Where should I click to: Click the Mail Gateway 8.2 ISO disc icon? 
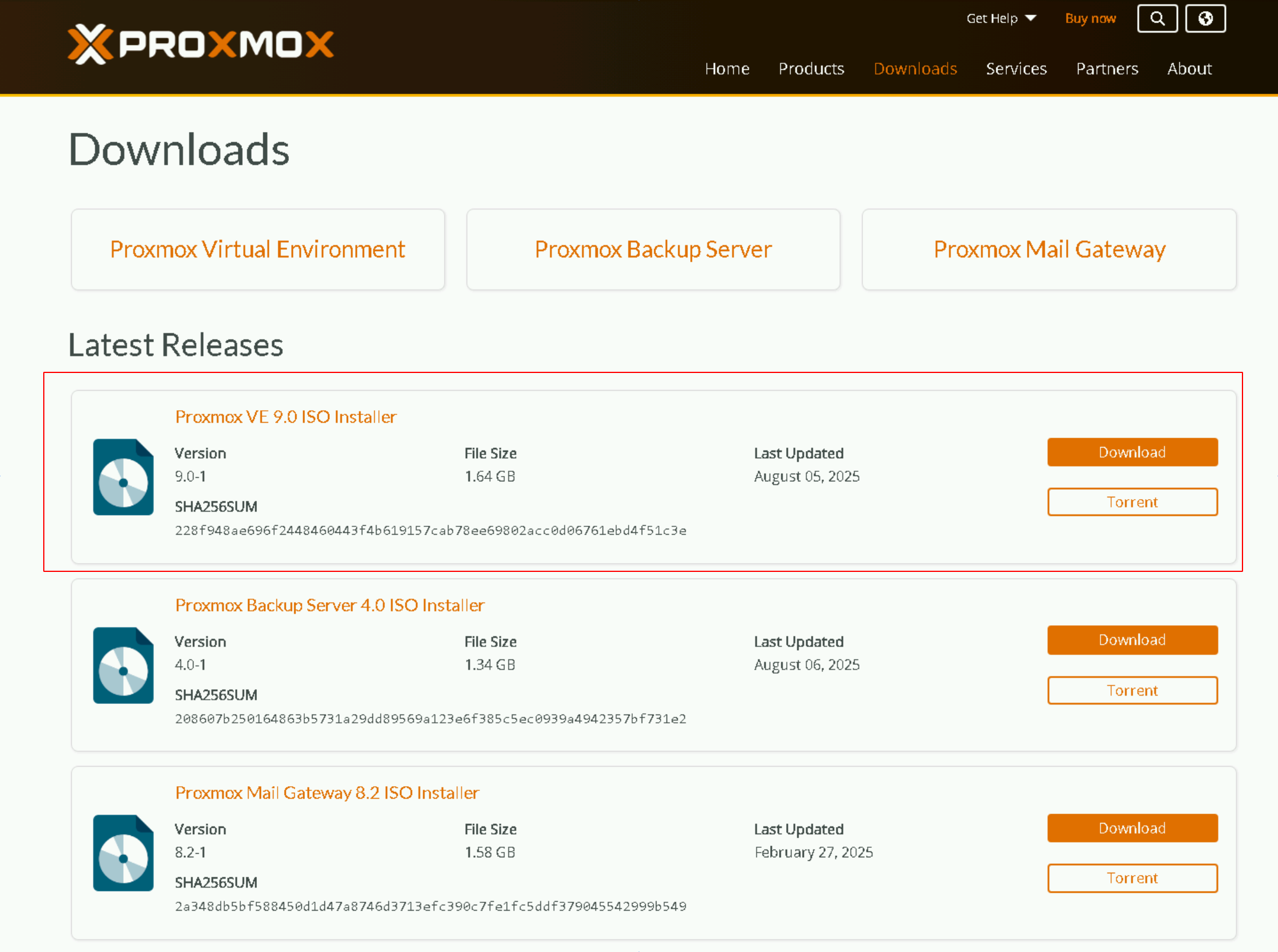tap(123, 853)
